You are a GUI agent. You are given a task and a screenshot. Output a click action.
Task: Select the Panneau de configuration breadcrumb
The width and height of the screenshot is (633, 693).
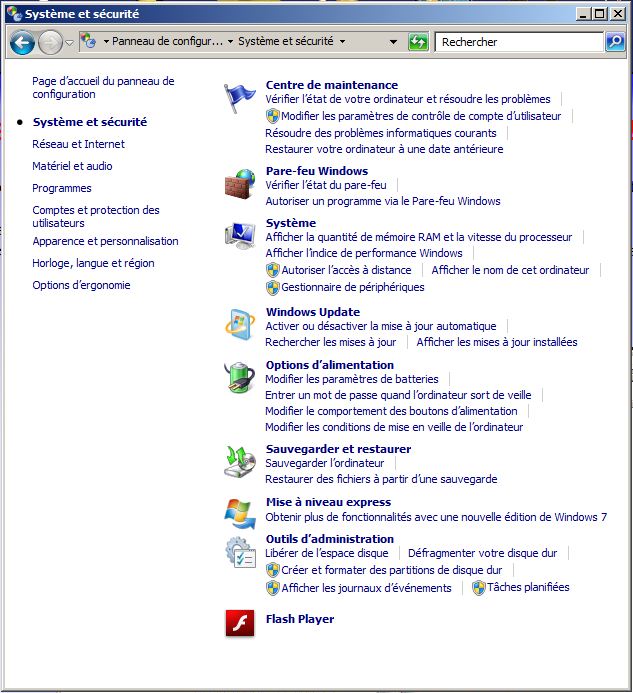pos(167,41)
